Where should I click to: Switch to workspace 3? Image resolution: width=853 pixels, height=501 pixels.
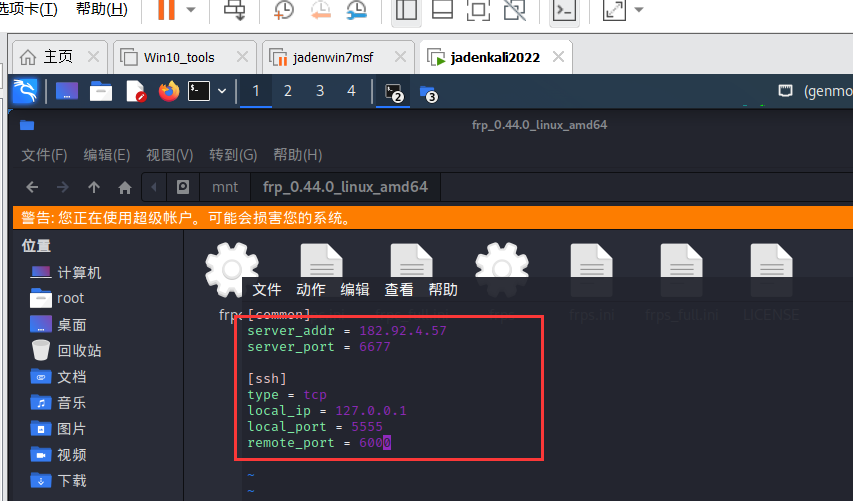pos(320,91)
